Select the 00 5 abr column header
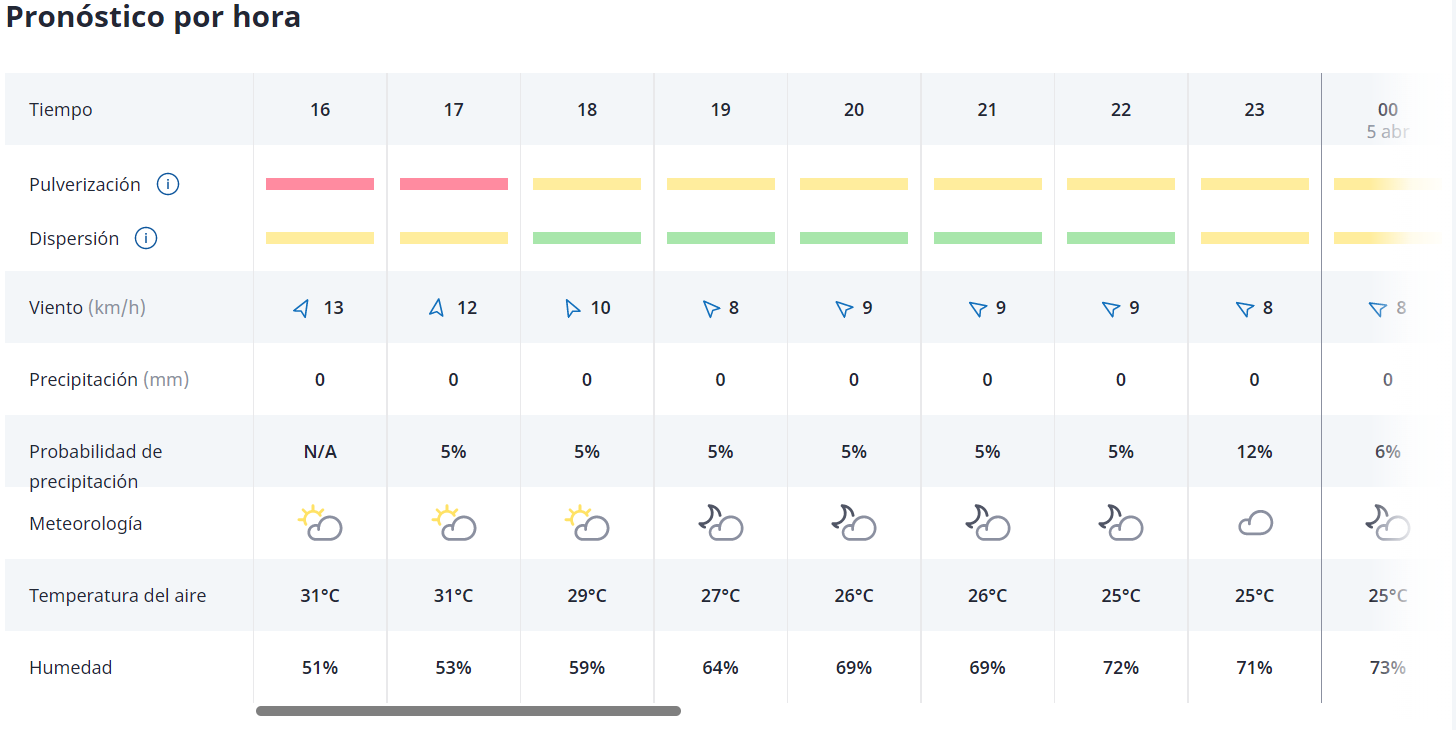This screenshot has width=1456, height=730. [1387, 118]
